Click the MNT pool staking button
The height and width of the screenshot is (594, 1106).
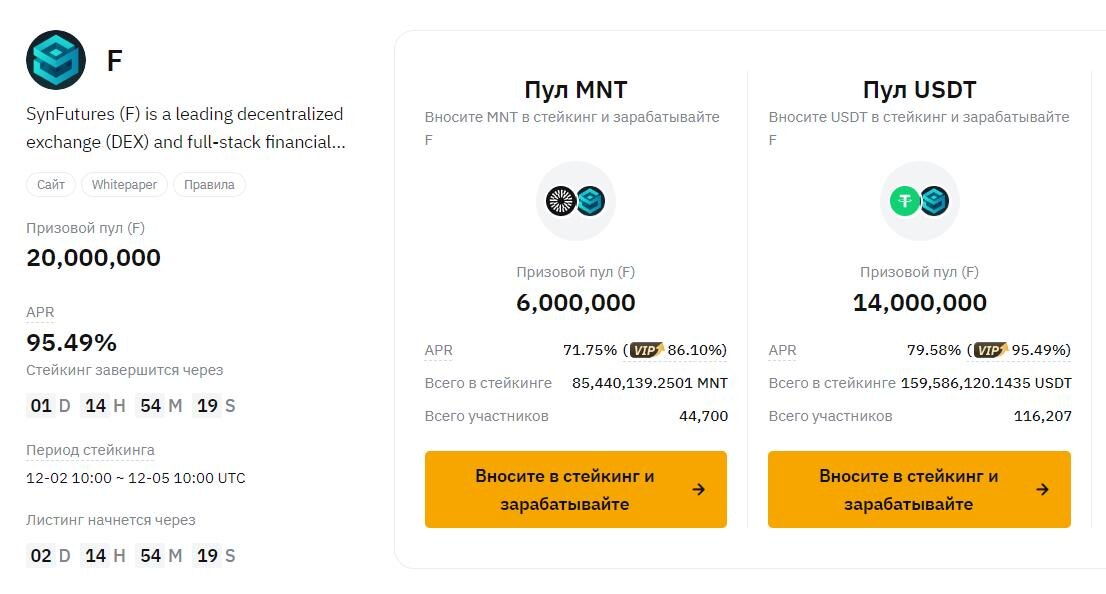[576, 489]
